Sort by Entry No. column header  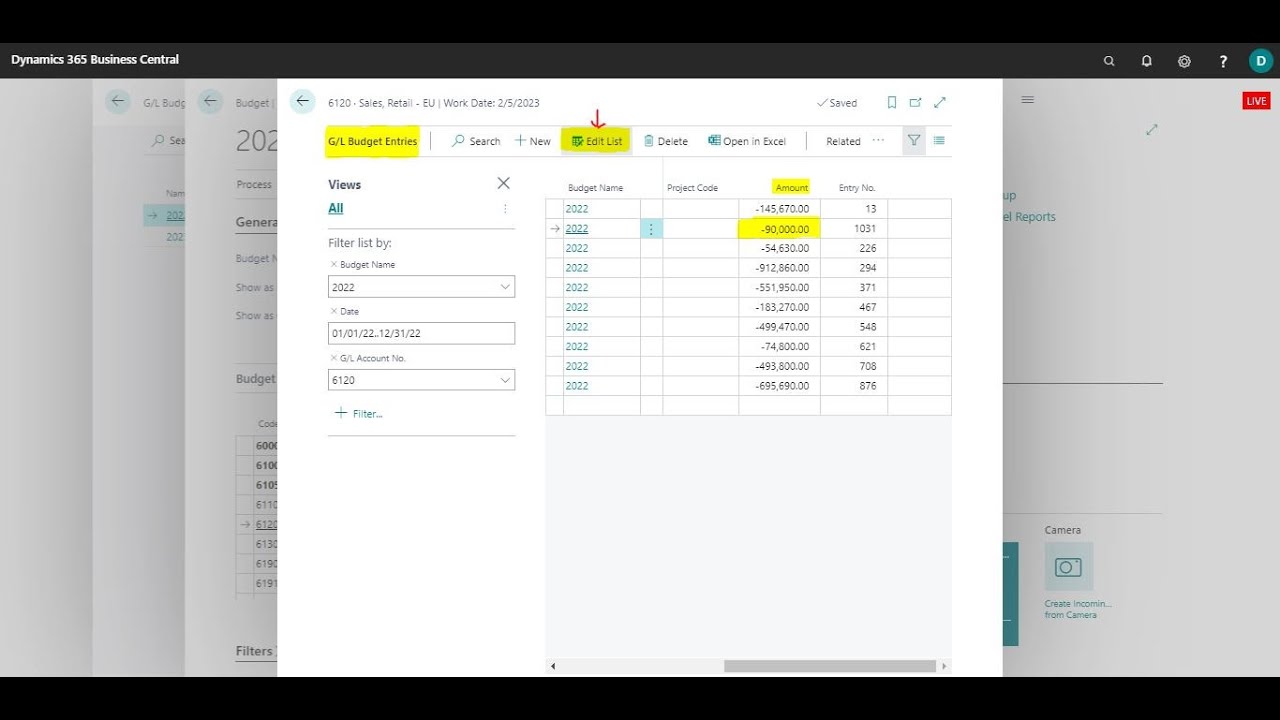857,188
